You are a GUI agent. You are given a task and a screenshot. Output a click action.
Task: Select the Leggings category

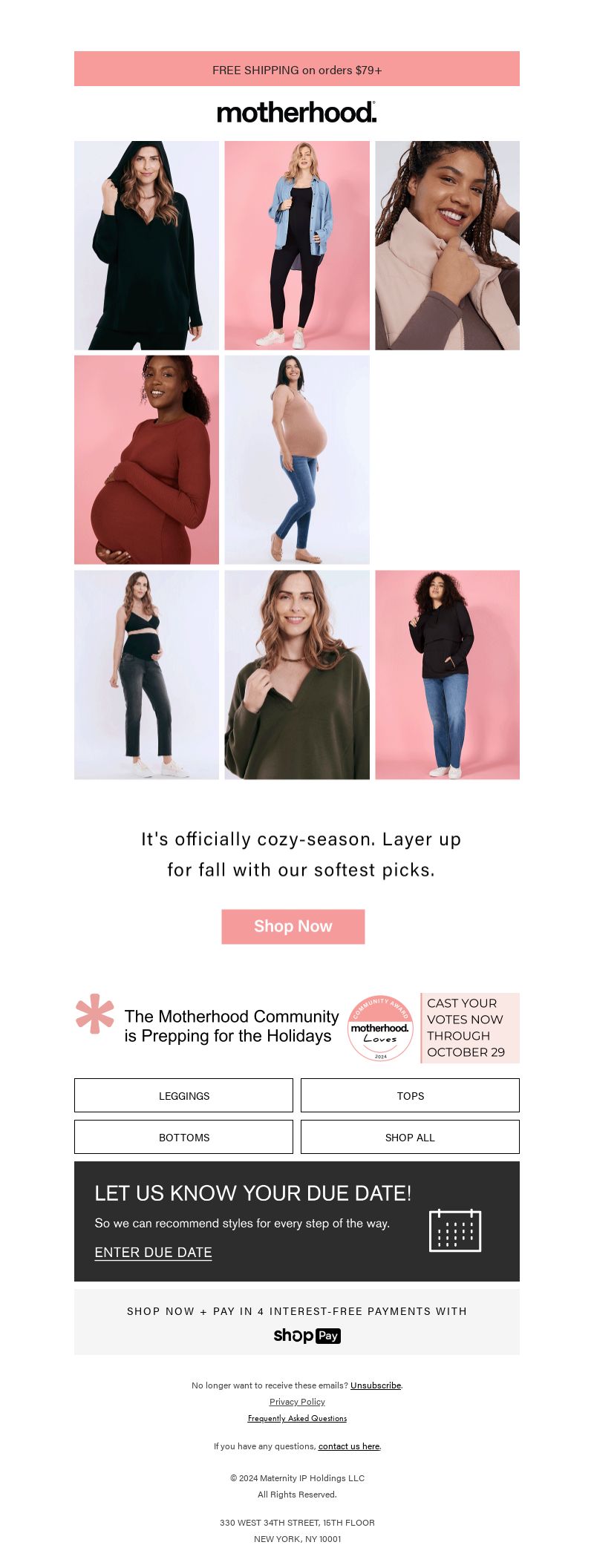click(184, 1095)
